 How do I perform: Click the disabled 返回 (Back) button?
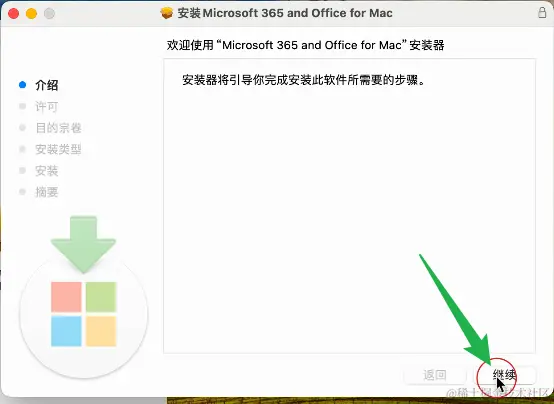[x=435, y=375]
